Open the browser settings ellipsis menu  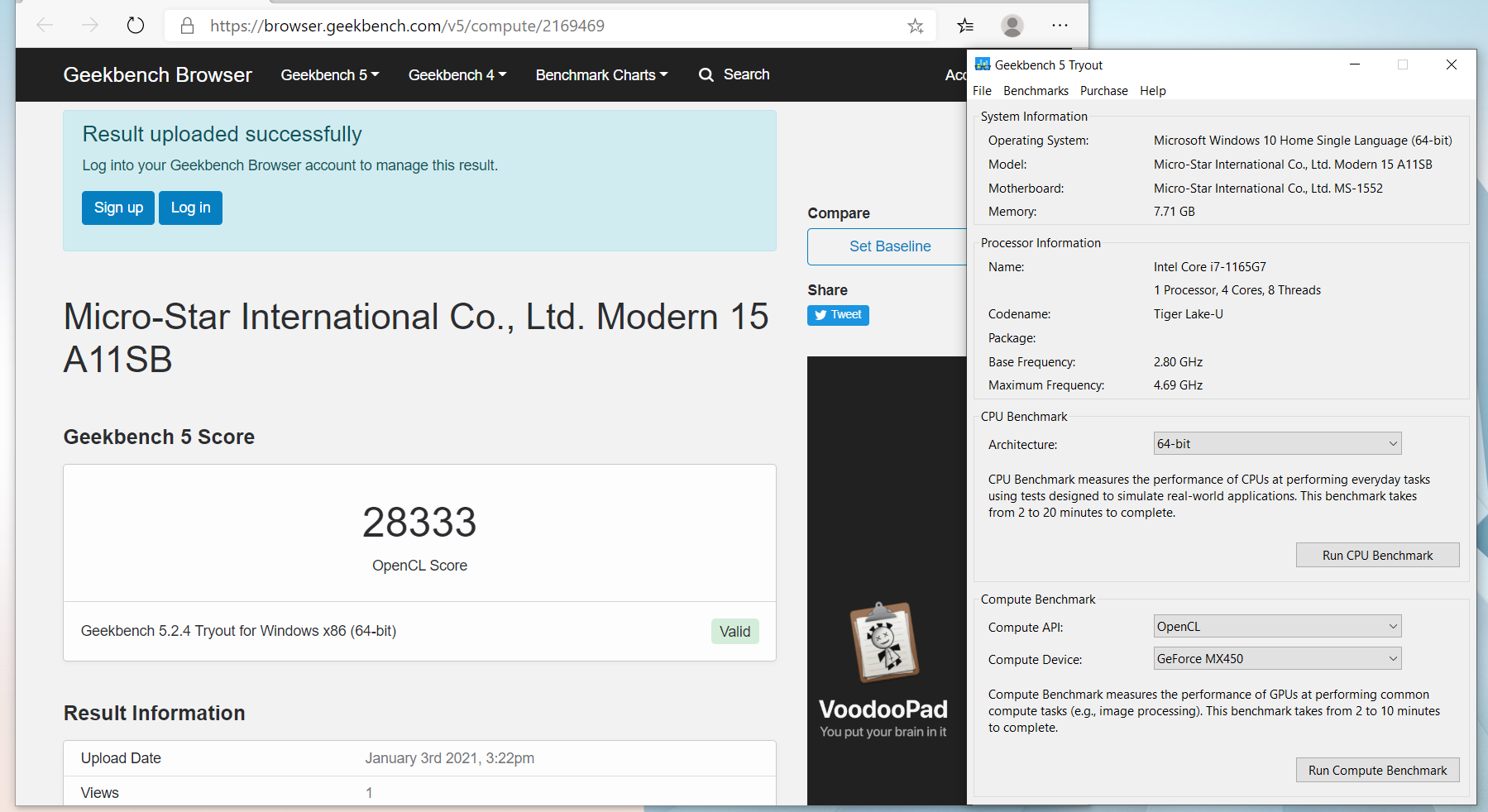1060,26
